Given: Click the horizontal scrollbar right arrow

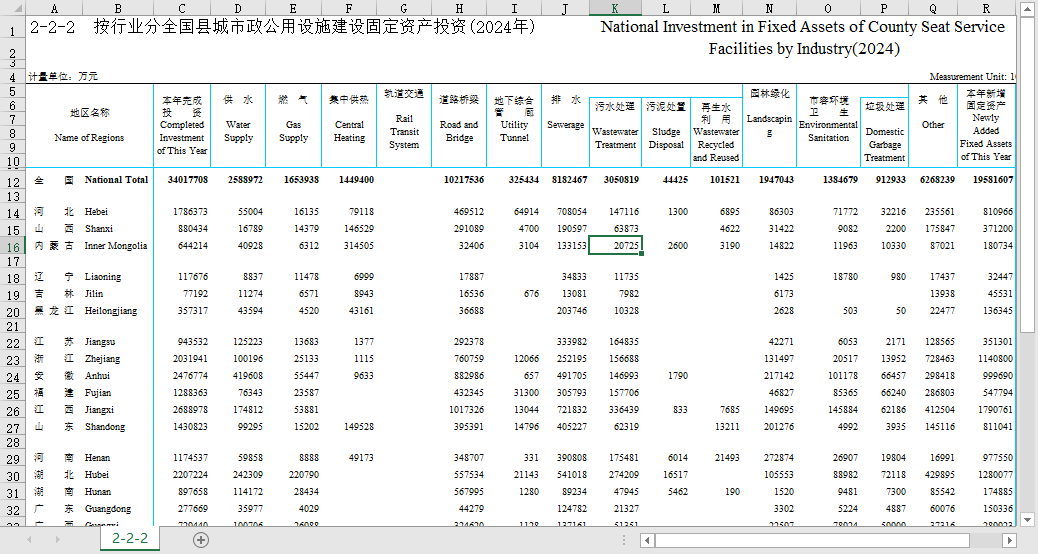Looking at the screenshot, I should coord(1009,541).
